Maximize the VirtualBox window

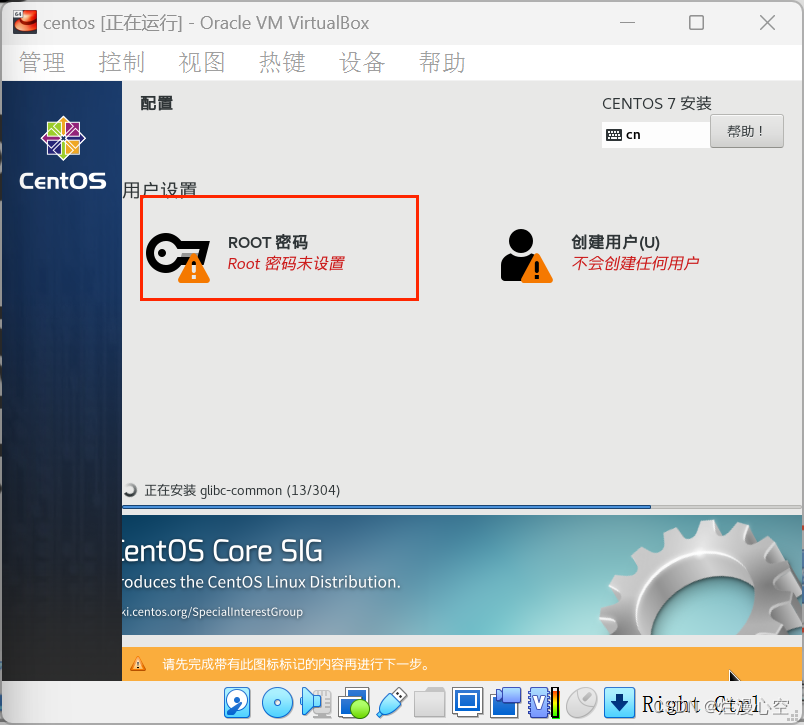pos(696,23)
